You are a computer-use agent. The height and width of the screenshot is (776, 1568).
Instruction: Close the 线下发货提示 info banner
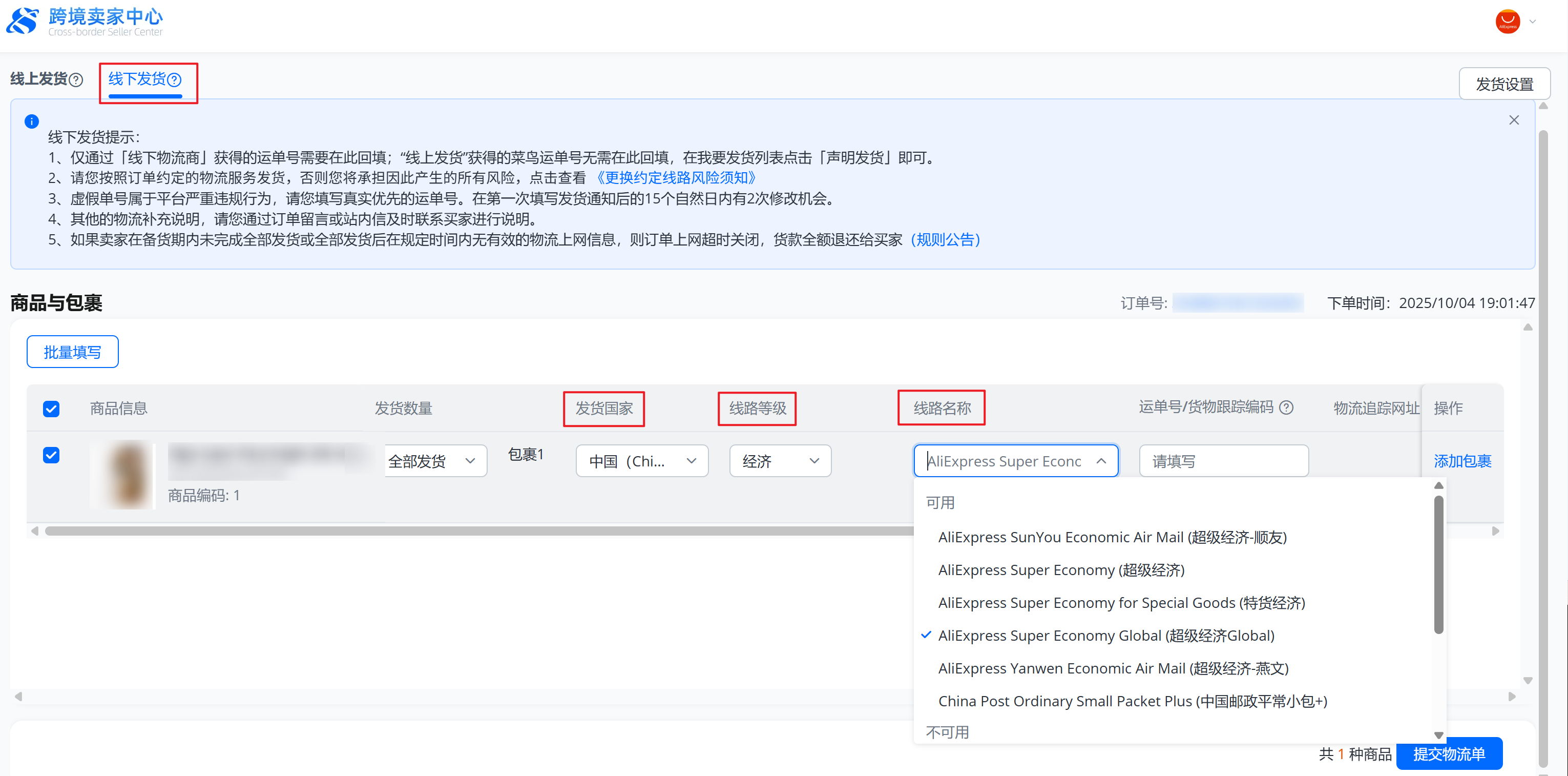tap(1514, 120)
